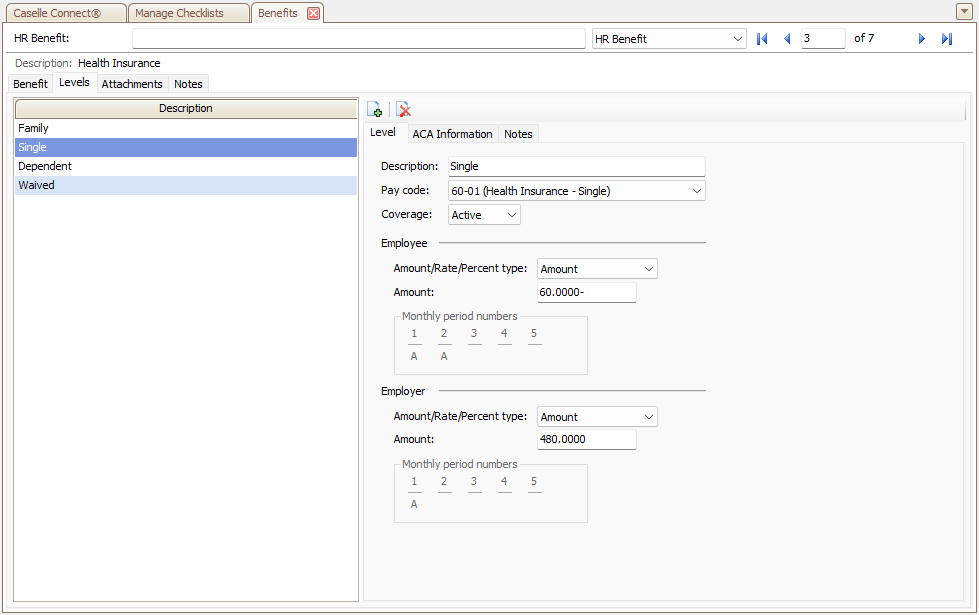This screenshot has height=615, width=979.
Task: Open the HR Benefit search type dropdown
Action: click(738, 39)
